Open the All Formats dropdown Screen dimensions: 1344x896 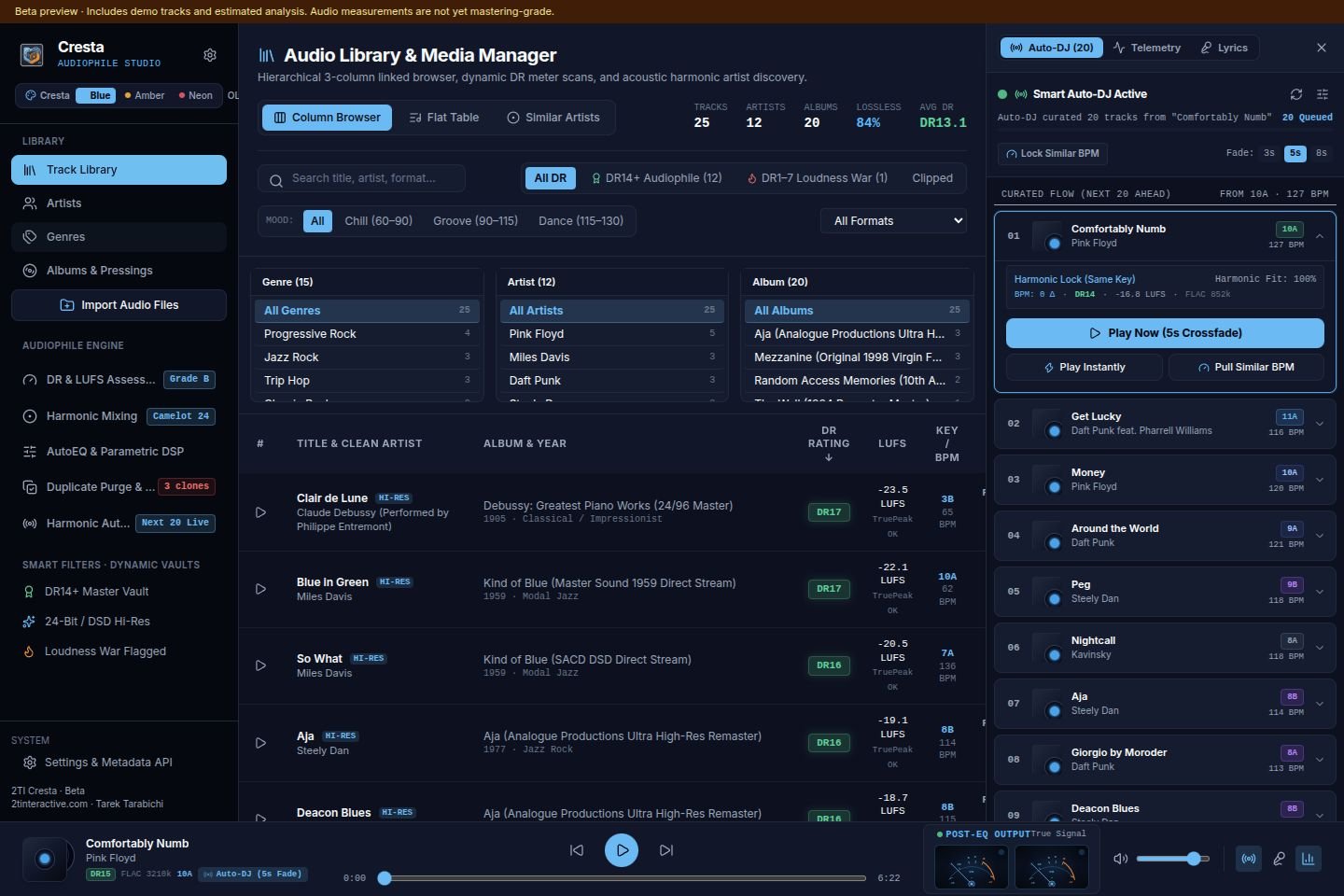coord(894,221)
